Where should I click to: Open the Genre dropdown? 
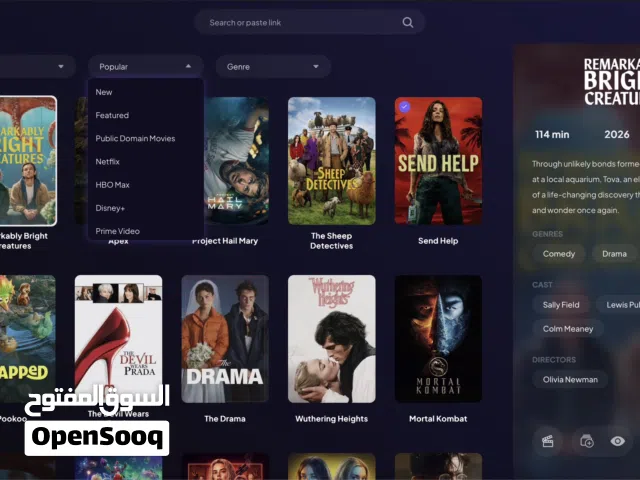click(x=273, y=67)
